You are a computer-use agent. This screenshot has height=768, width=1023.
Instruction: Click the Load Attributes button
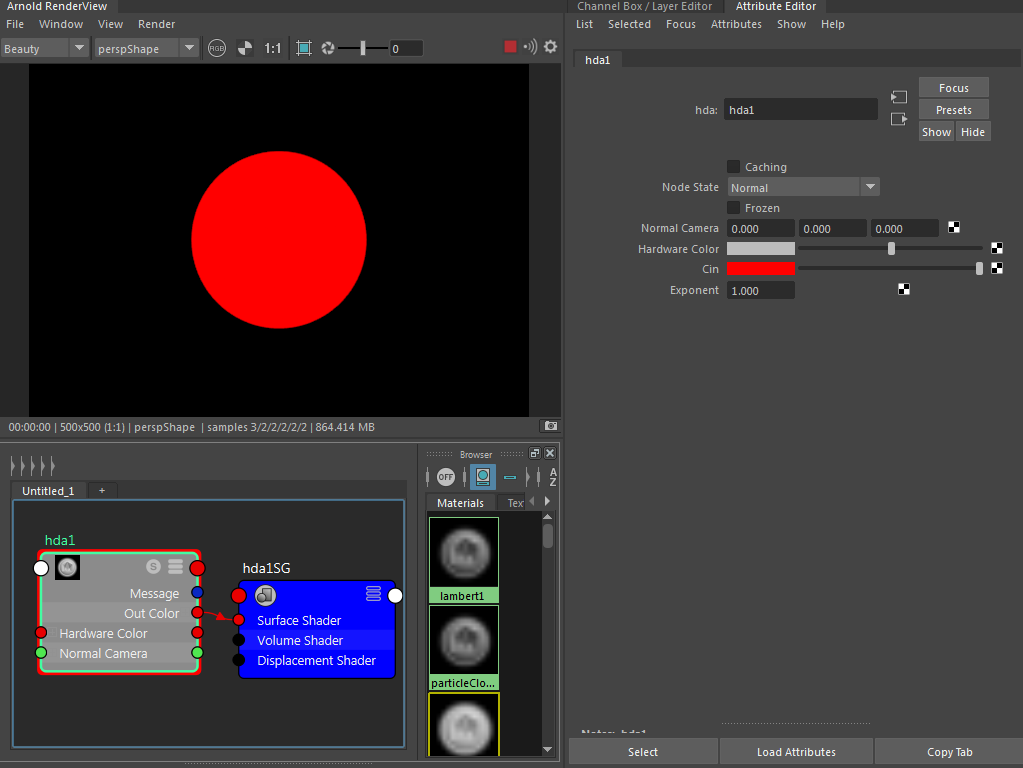(x=796, y=752)
